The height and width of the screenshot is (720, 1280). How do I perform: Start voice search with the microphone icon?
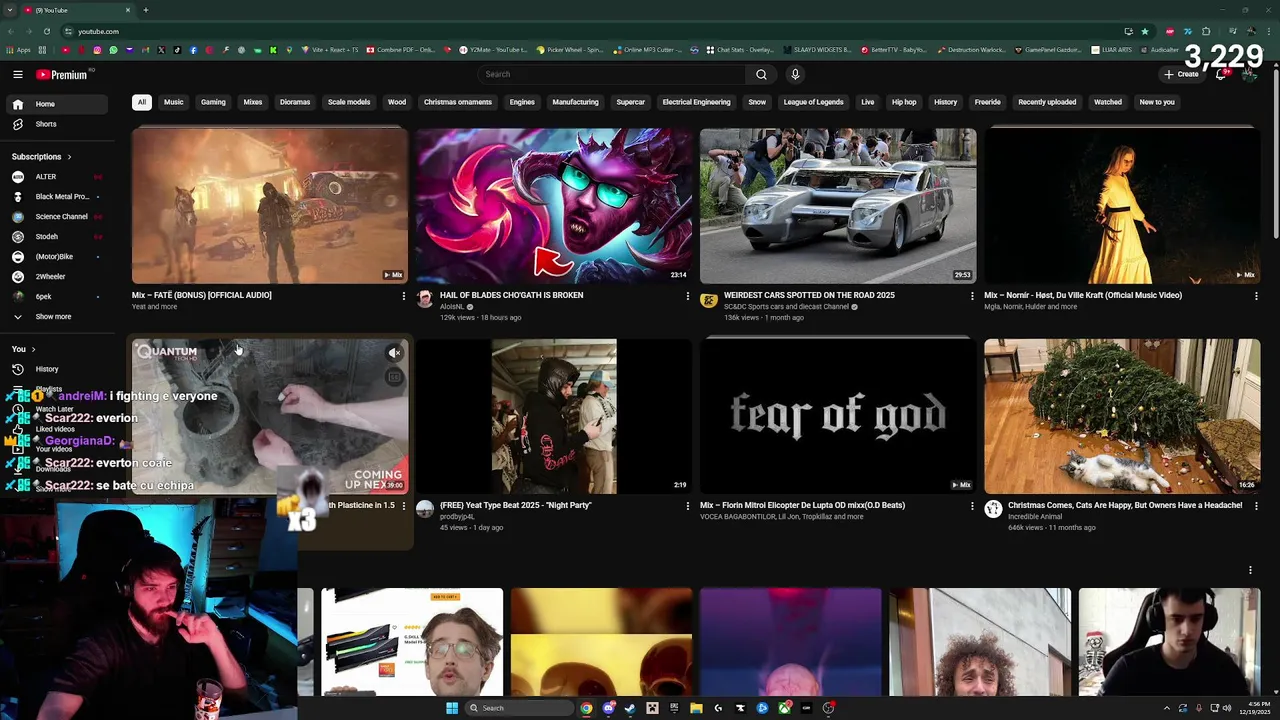coord(795,74)
